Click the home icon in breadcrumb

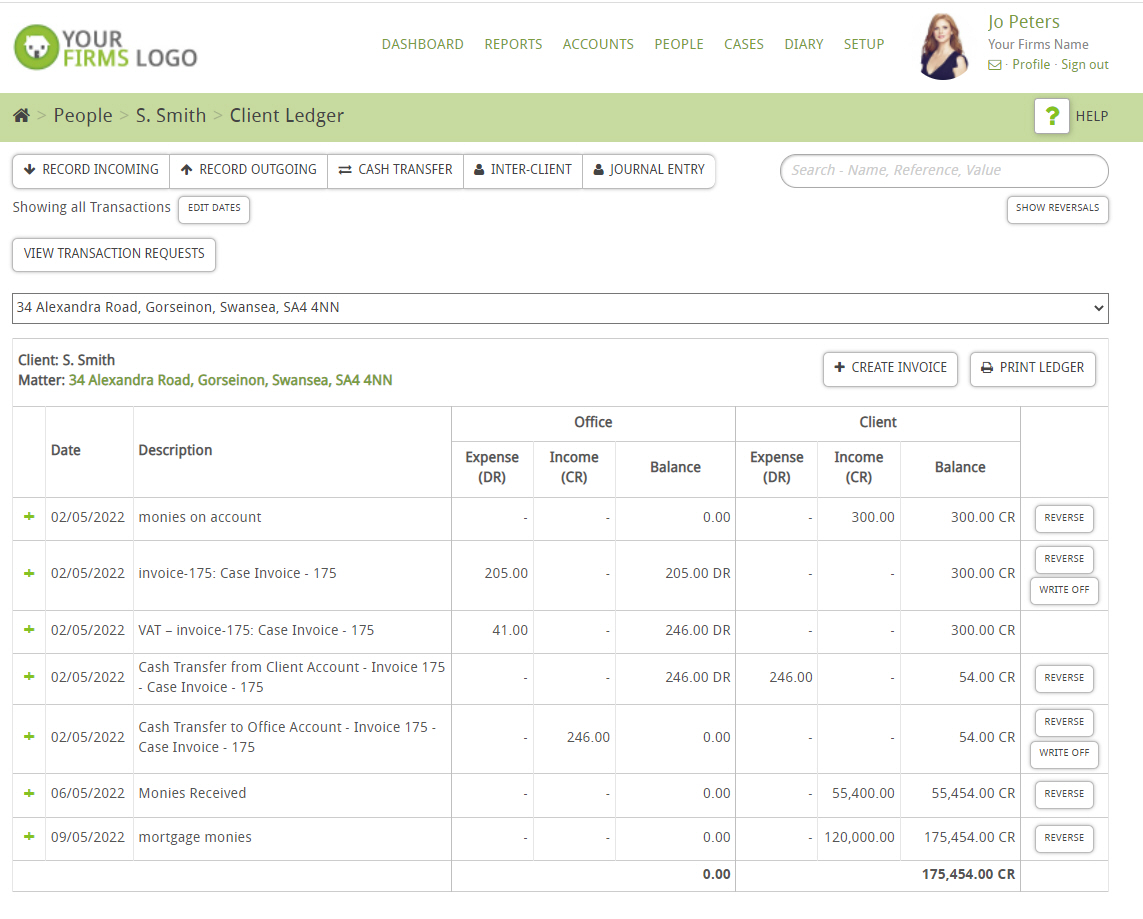[21, 116]
